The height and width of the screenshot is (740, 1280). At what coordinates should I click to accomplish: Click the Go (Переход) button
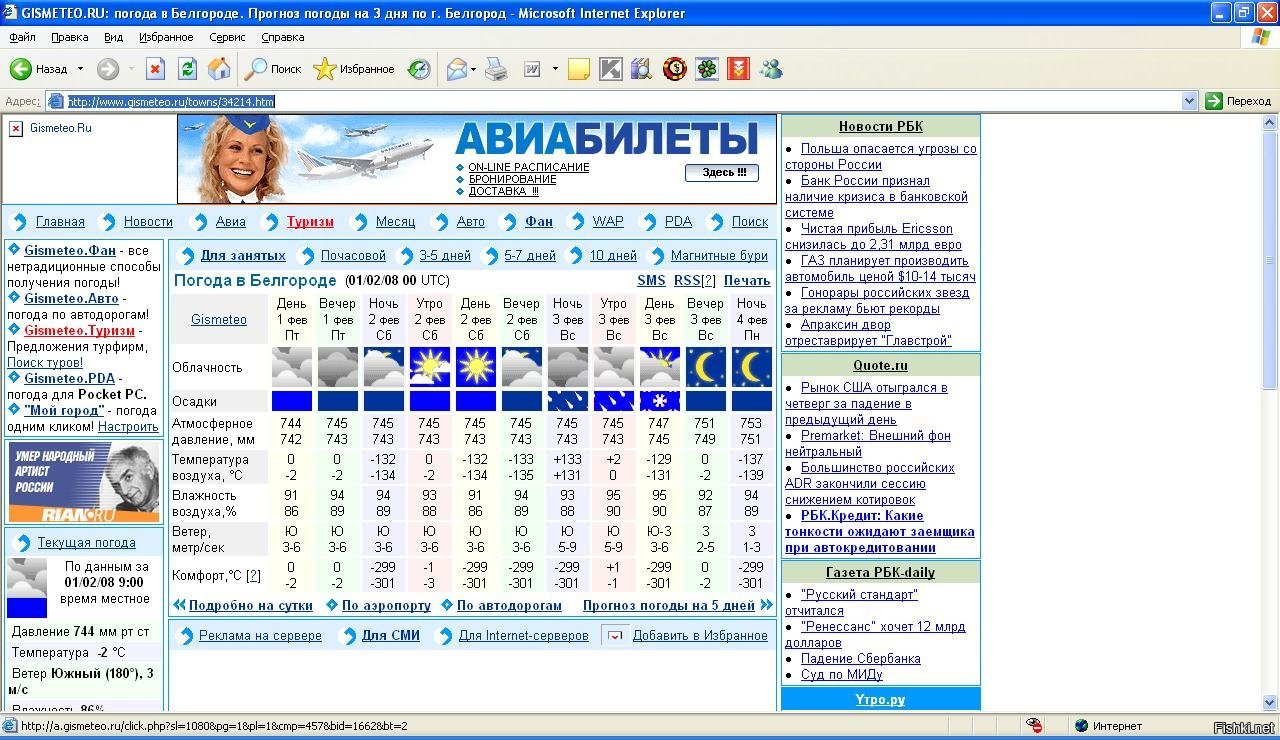[x=1238, y=101]
